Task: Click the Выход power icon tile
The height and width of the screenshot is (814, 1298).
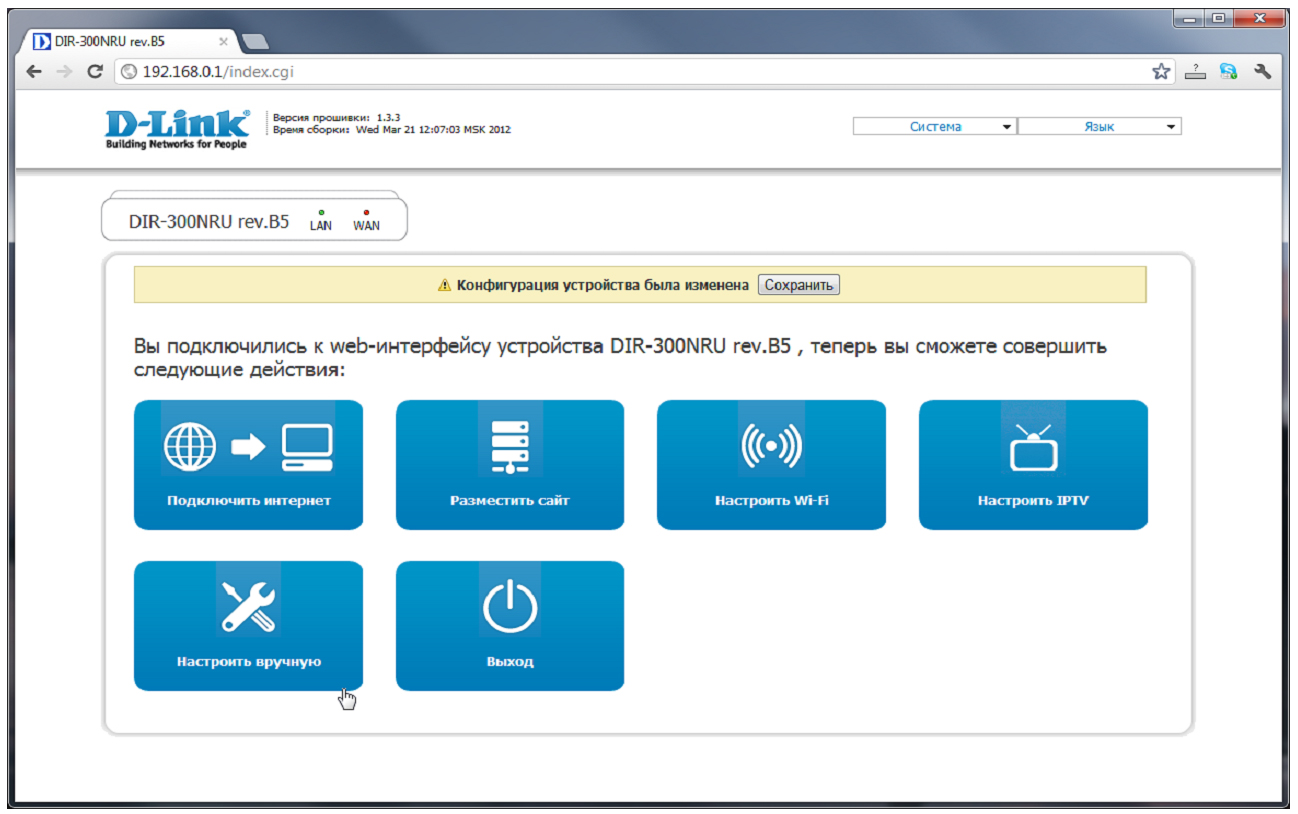Action: click(509, 625)
